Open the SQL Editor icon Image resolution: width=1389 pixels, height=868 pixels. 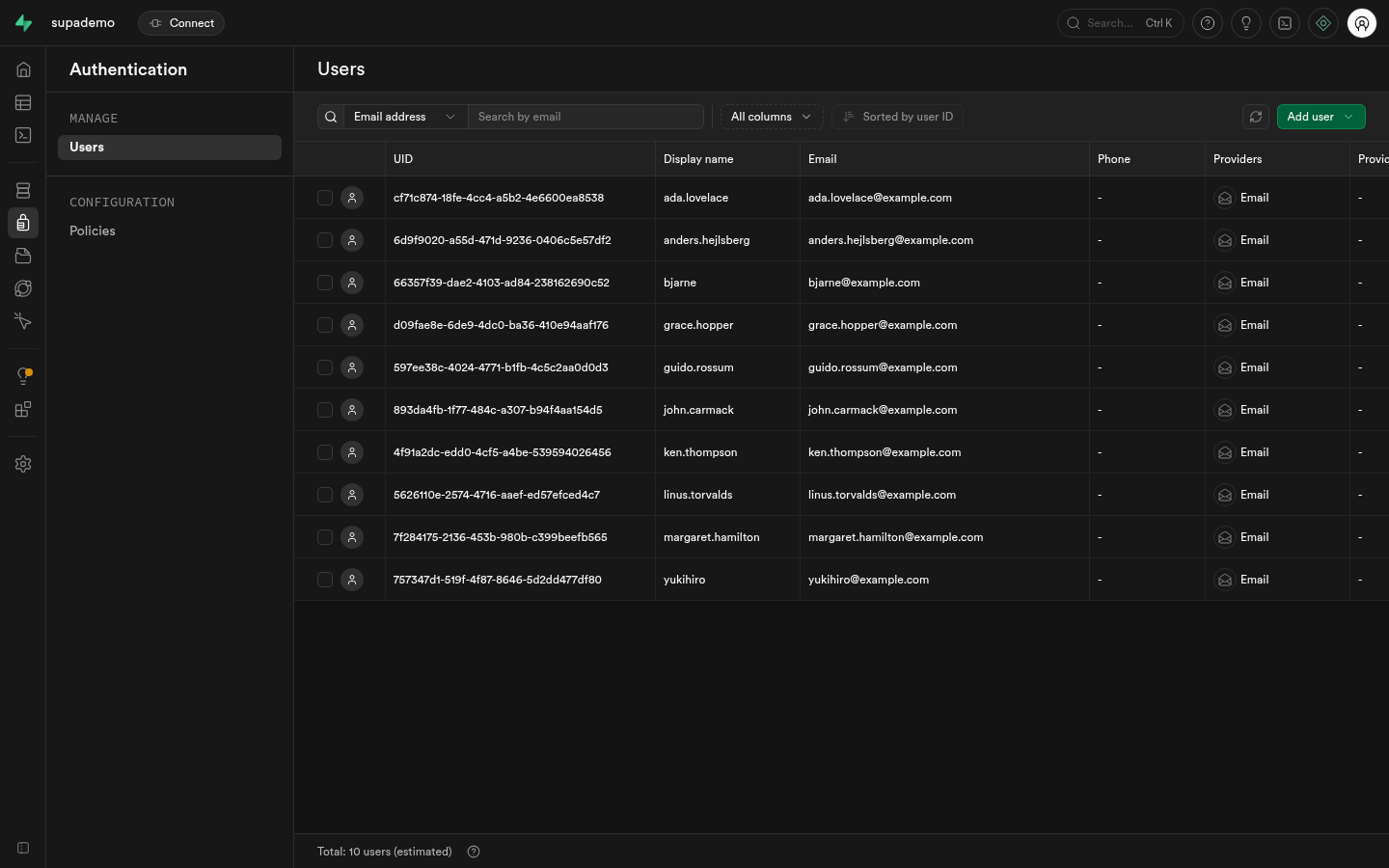tap(23, 135)
